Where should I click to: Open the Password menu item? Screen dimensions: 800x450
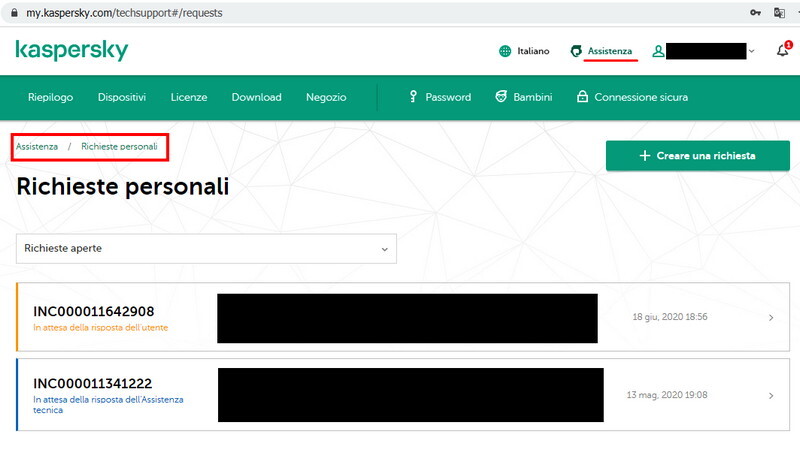(x=448, y=97)
